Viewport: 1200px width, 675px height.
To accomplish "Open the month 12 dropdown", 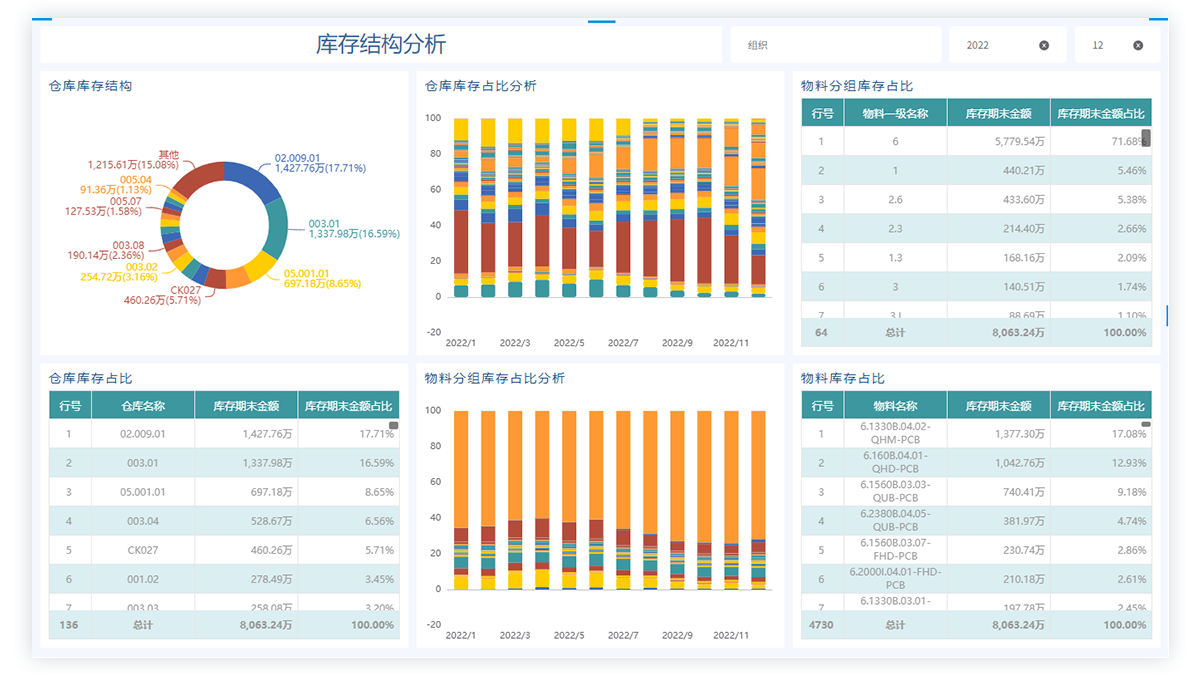I will coord(1105,46).
